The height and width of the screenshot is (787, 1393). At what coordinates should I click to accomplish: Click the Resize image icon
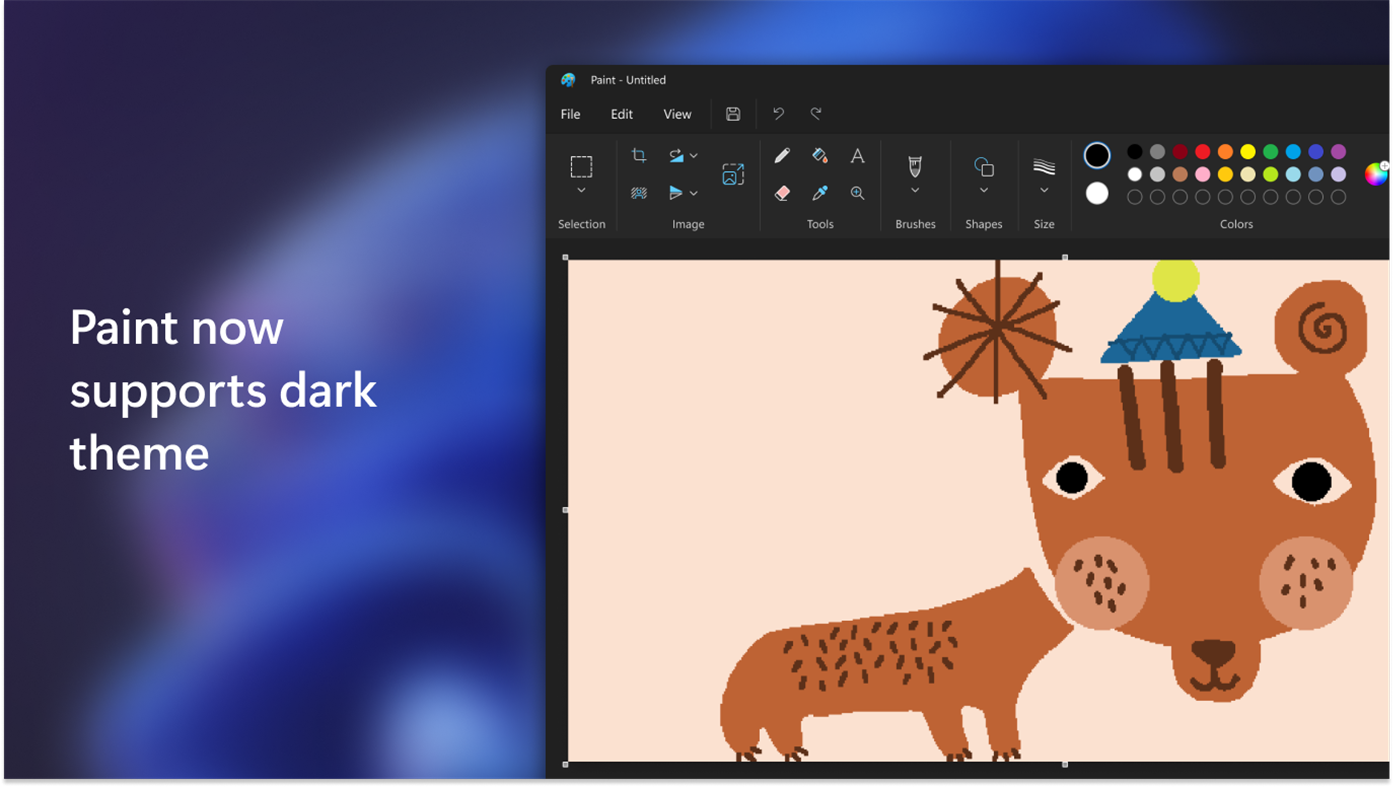[732, 173]
